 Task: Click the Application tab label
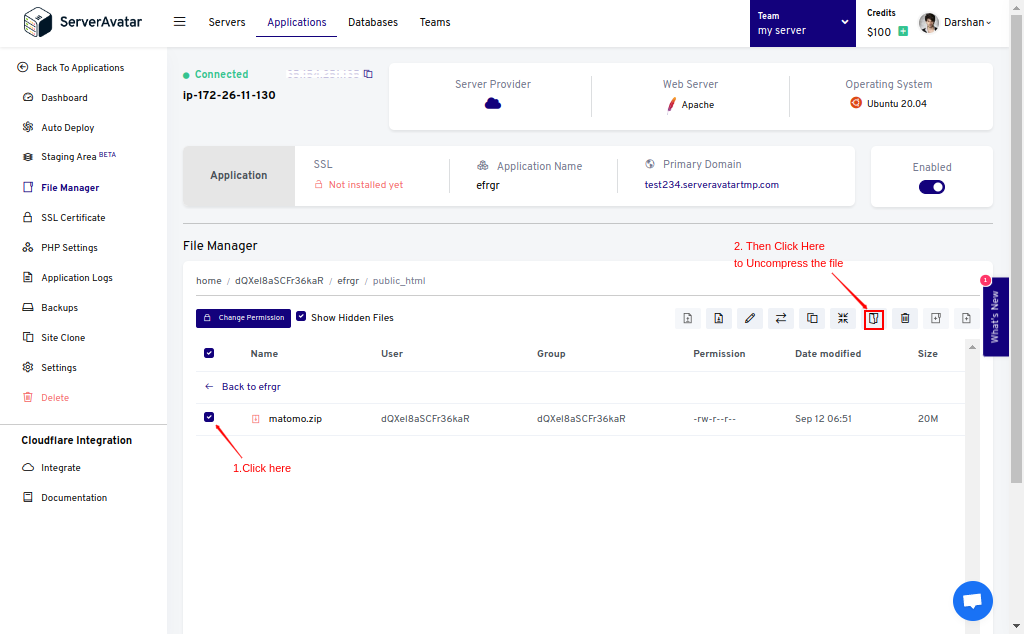(x=238, y=175)
